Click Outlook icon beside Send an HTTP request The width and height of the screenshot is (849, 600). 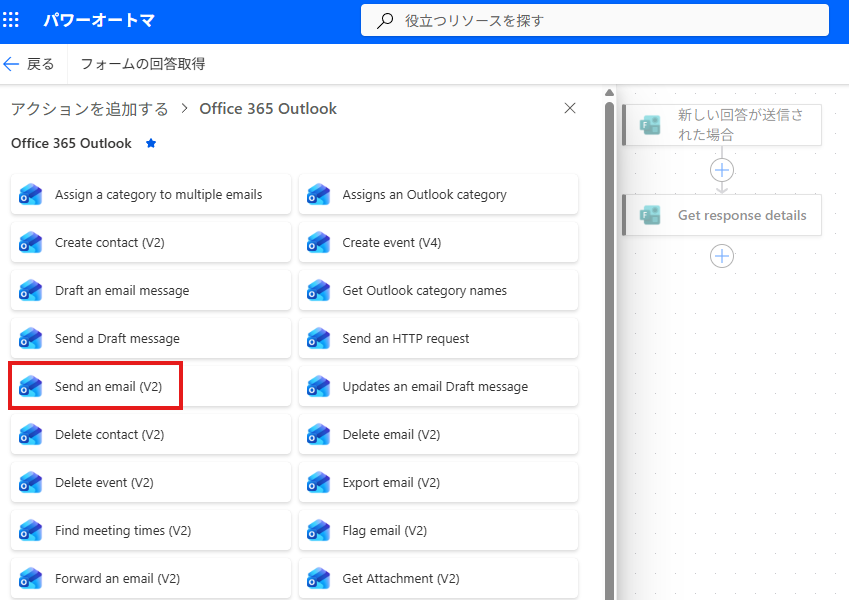coord(318,338)
